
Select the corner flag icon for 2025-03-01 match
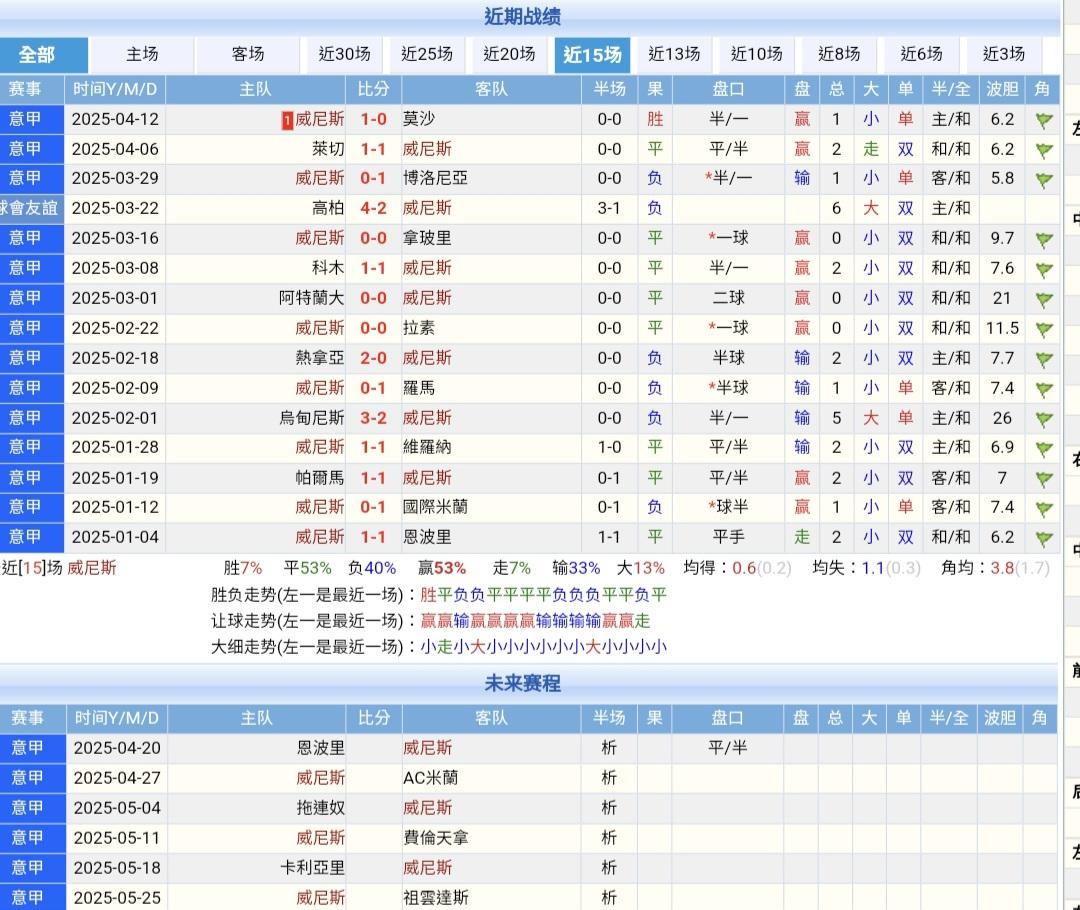pyautogui.click(x=1043, y=300)
